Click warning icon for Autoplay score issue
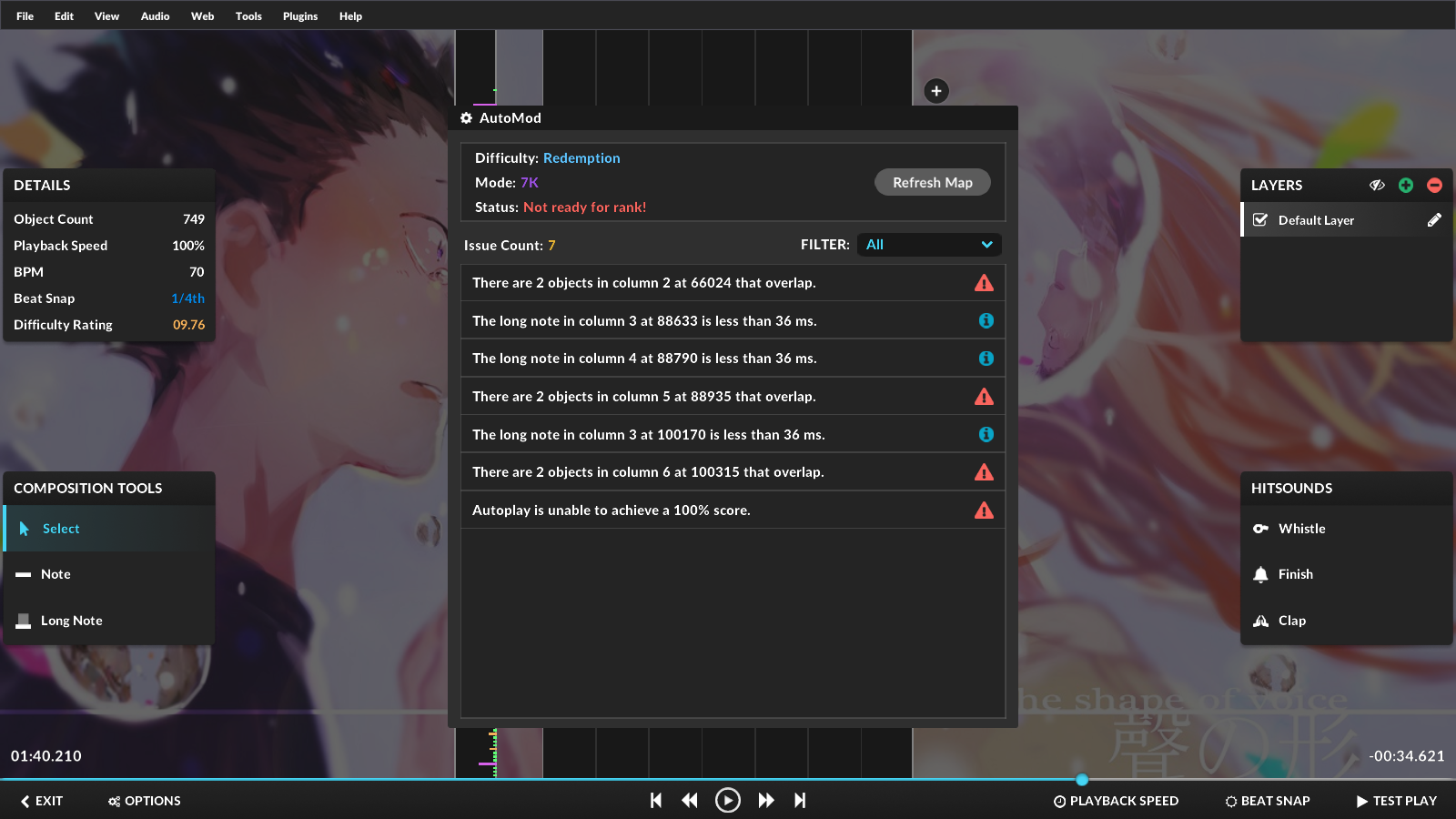This screenshot has height=819, width=1456. 984,511
